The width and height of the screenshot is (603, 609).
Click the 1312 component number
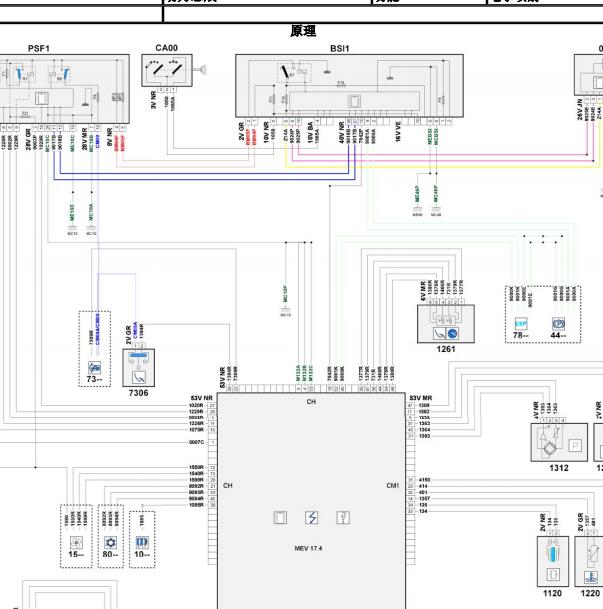[559, 468]
